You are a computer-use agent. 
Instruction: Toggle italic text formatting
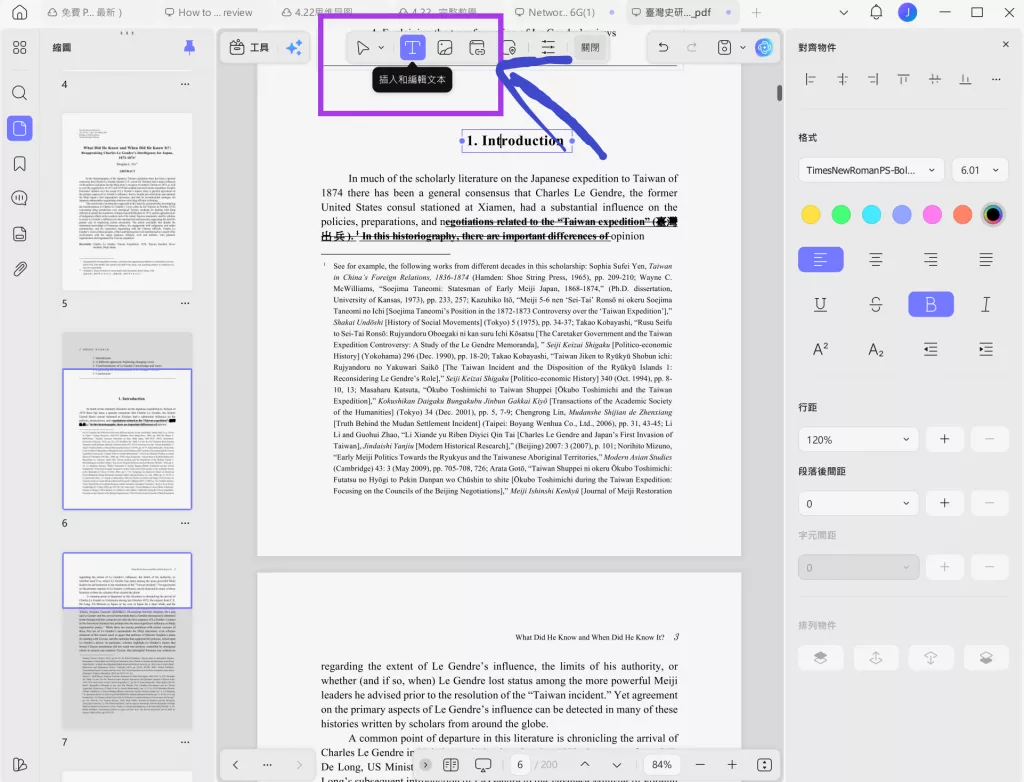985,305
